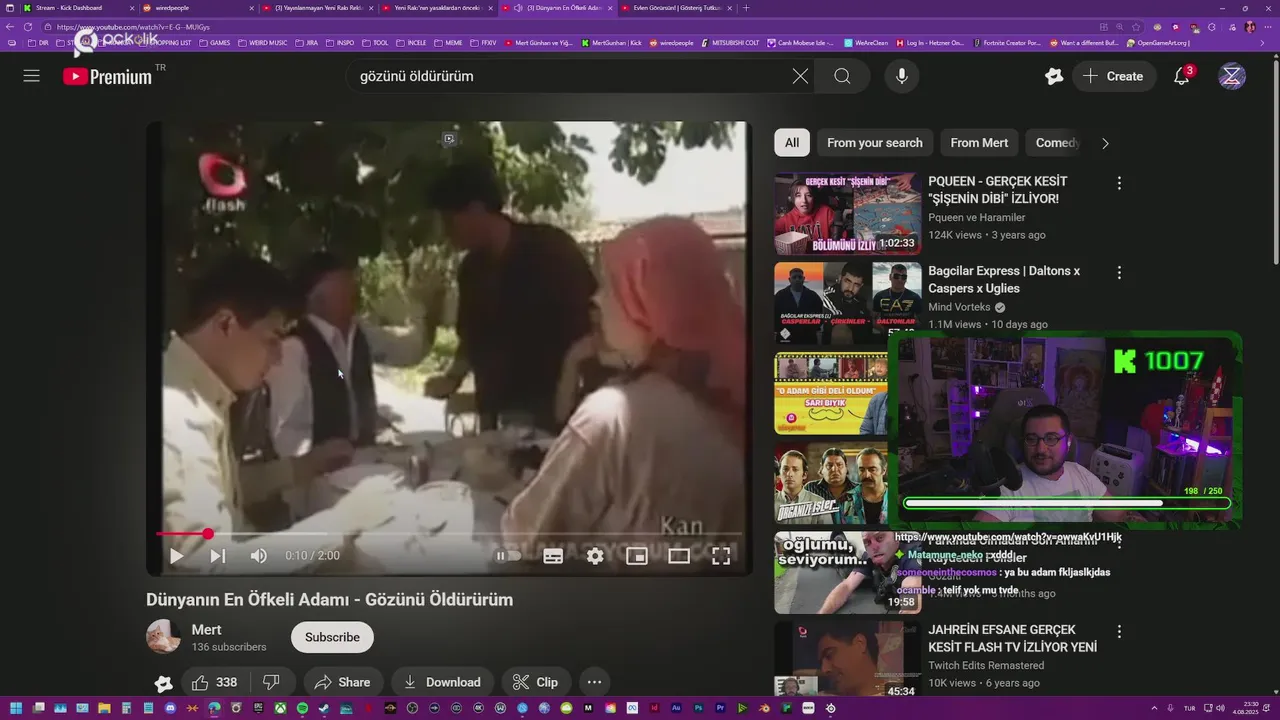Image resolution: width=1280 pixels, height=720 pixels.
Task: Open the notifications bell
Action: 1181,76
